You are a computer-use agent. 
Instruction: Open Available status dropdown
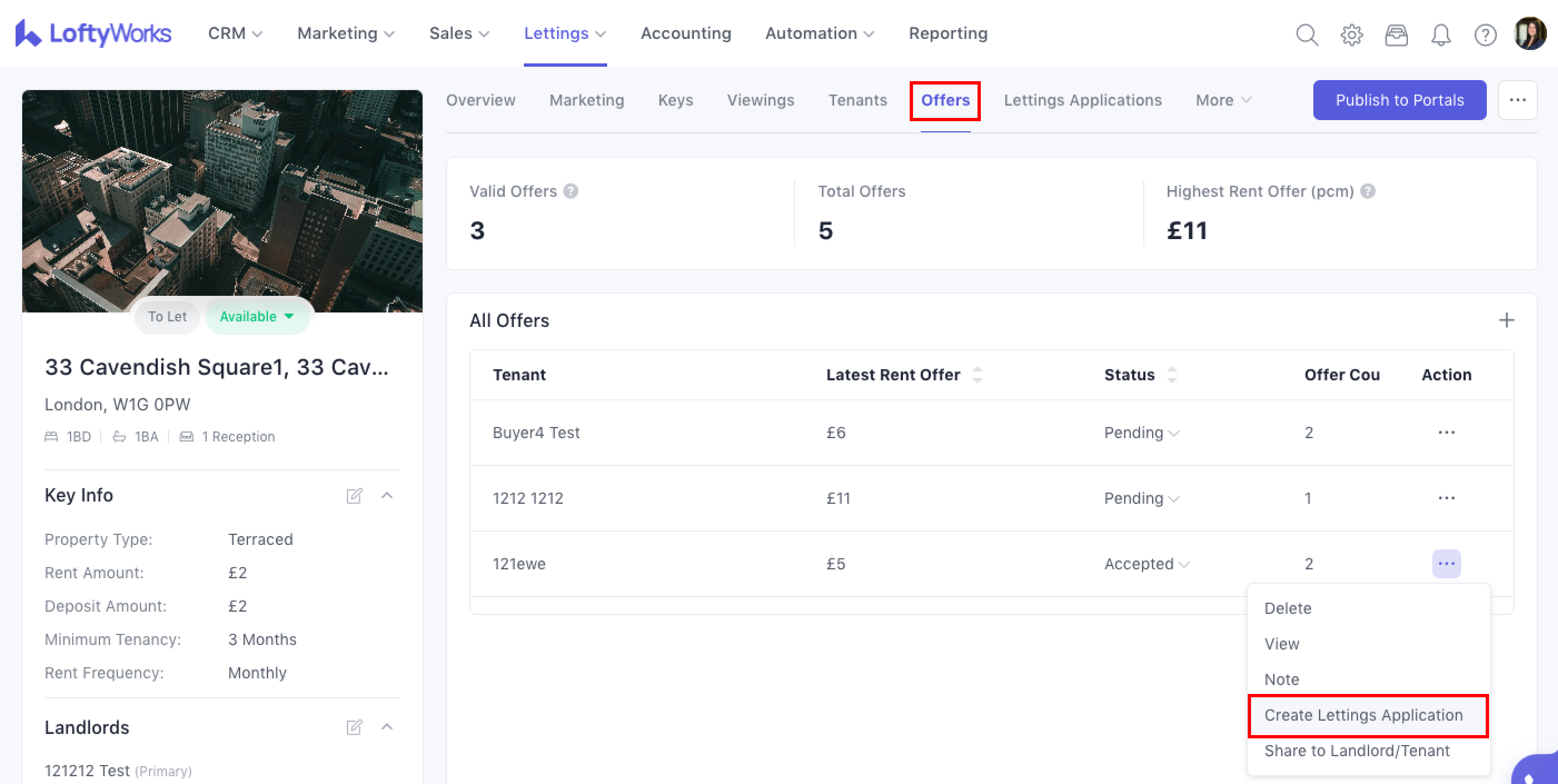click(257, 316)
